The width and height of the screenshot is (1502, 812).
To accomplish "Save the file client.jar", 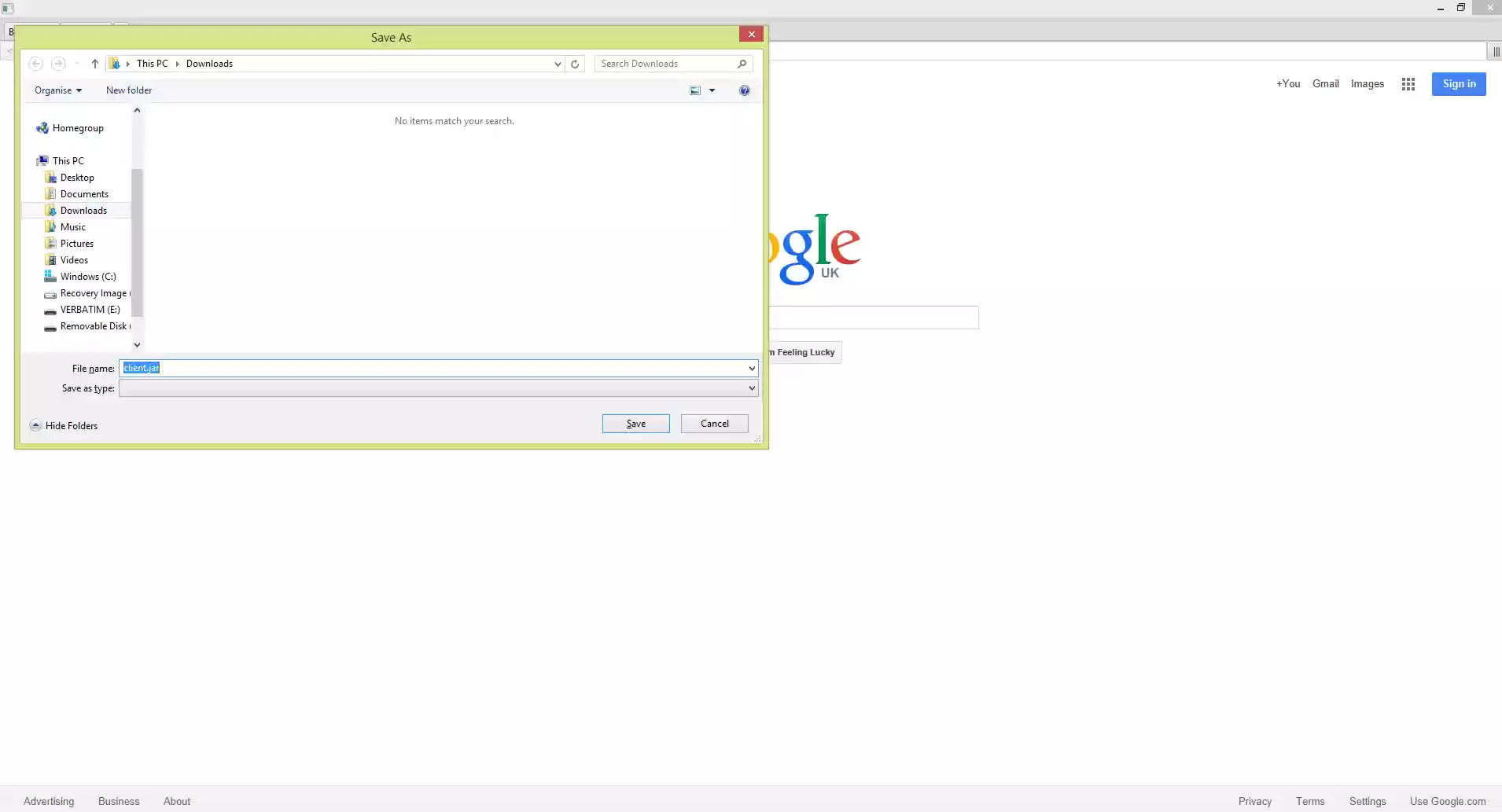I will tap(635, 423).
